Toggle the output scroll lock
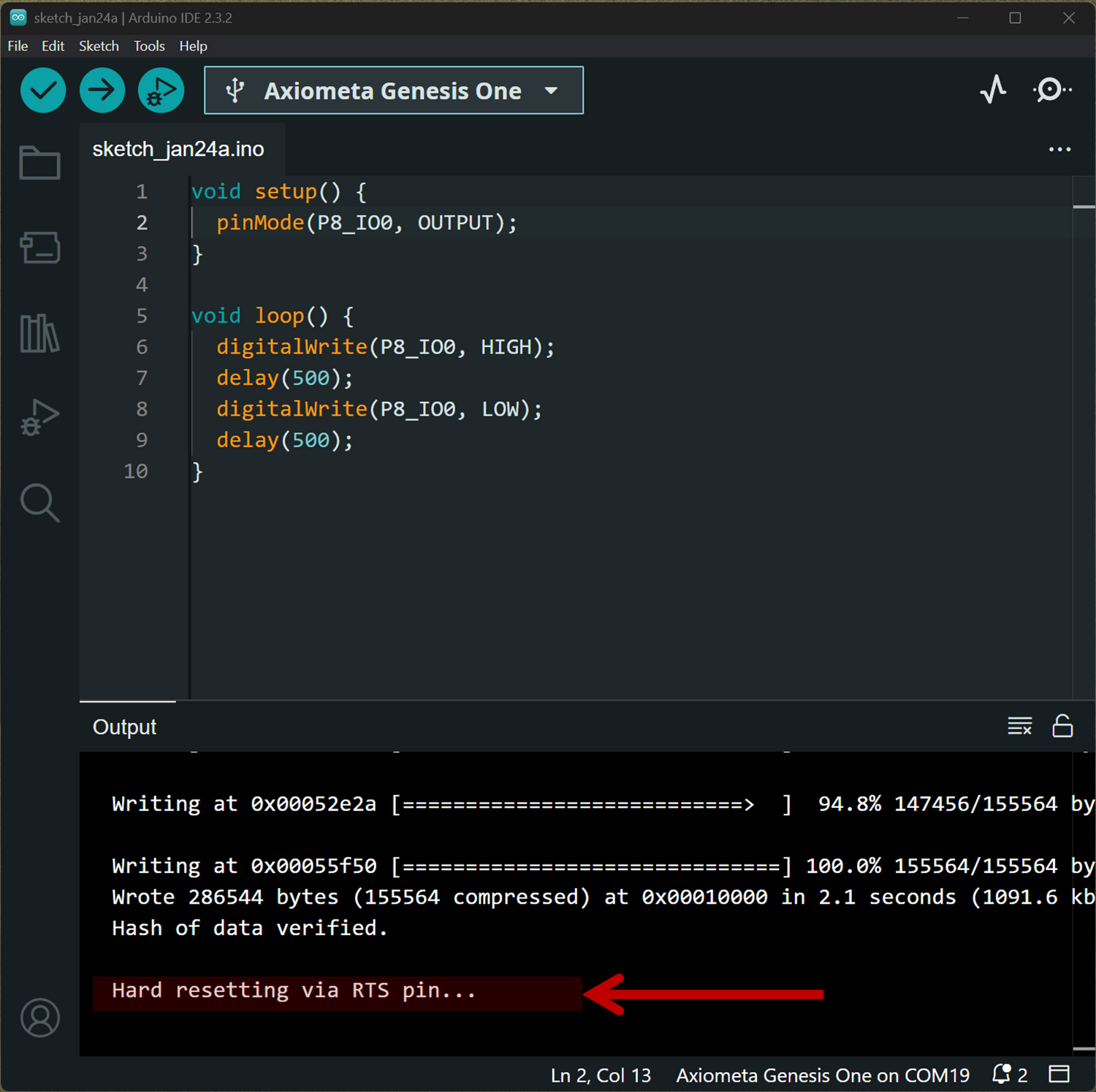Screen dimensions: 1096x1092 pyautogui.click(x=1062, y=726)
